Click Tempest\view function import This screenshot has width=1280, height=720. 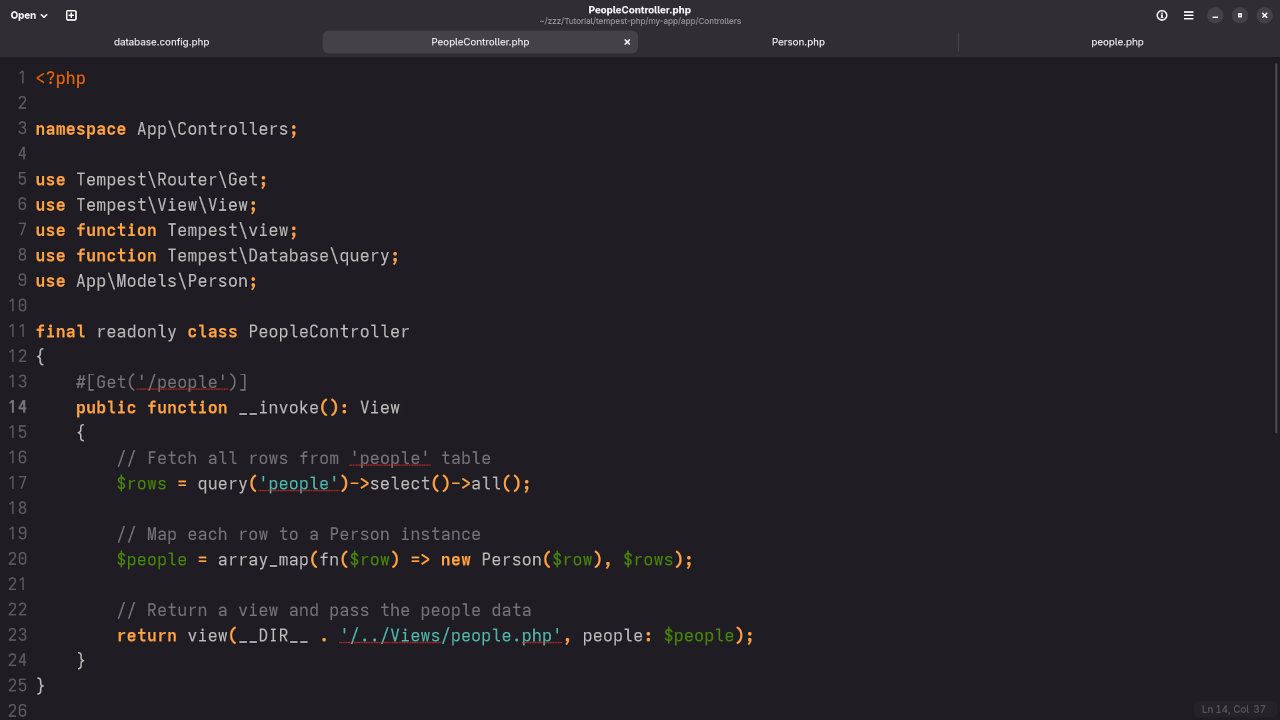click(x=228, y=230)
